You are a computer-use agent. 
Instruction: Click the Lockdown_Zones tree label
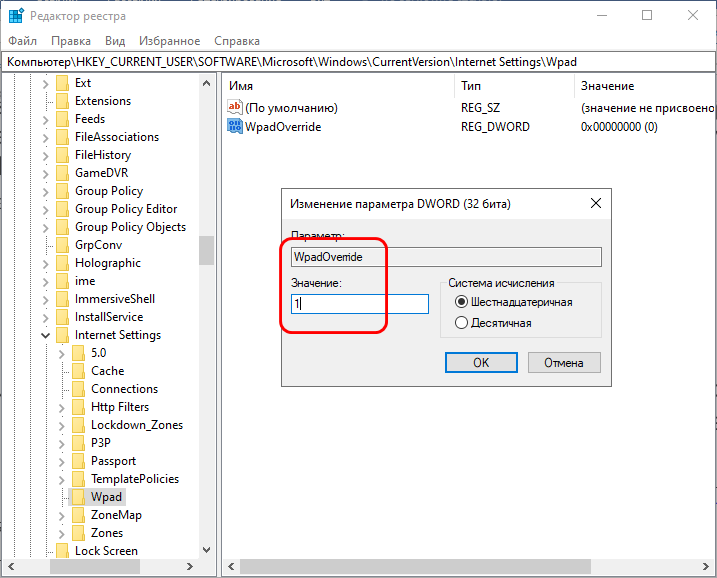[x=137, y=425]
